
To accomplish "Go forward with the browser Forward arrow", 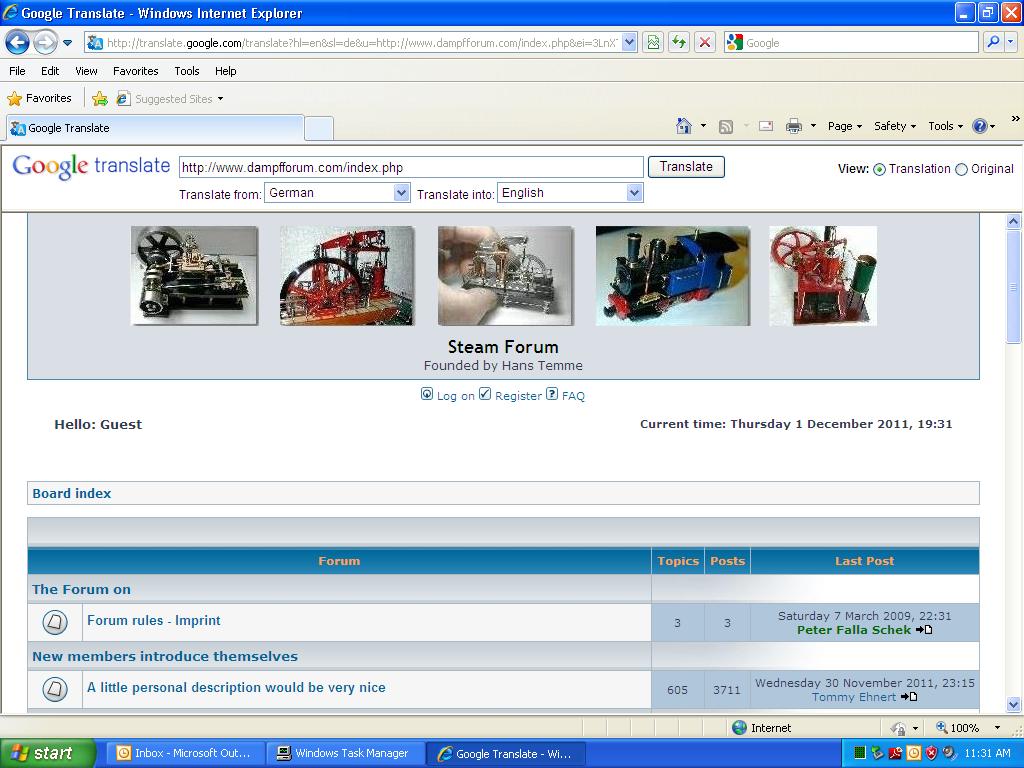I will pyautogui.click(x=45, y=43).
